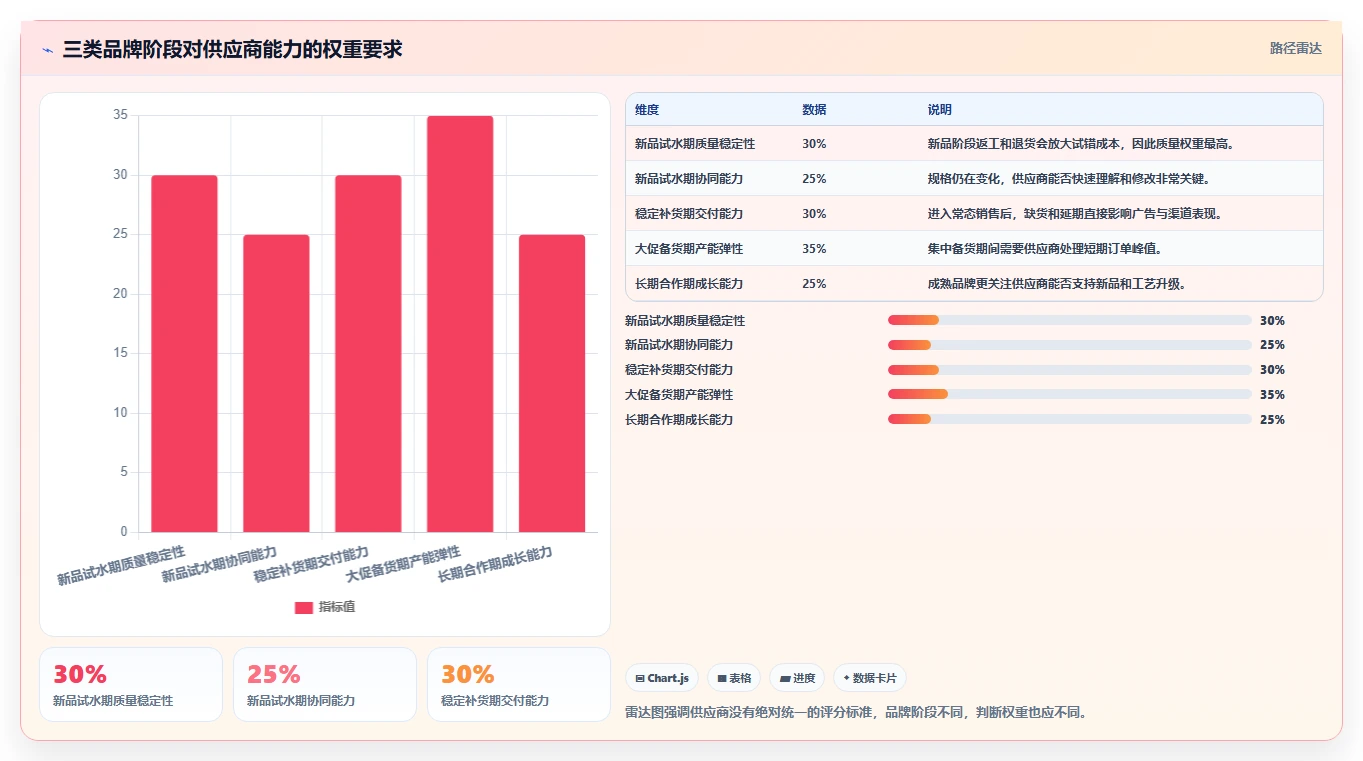
Task: Click the 路径雷达 label in the header
Action: (1296, 48)
